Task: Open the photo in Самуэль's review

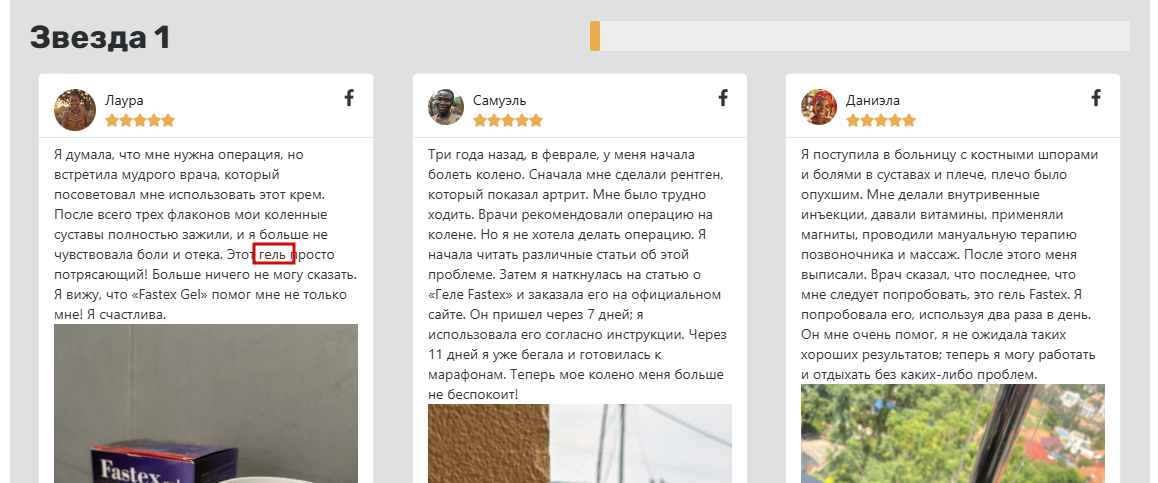Action: pyautogui.click(x=580, y=443)
